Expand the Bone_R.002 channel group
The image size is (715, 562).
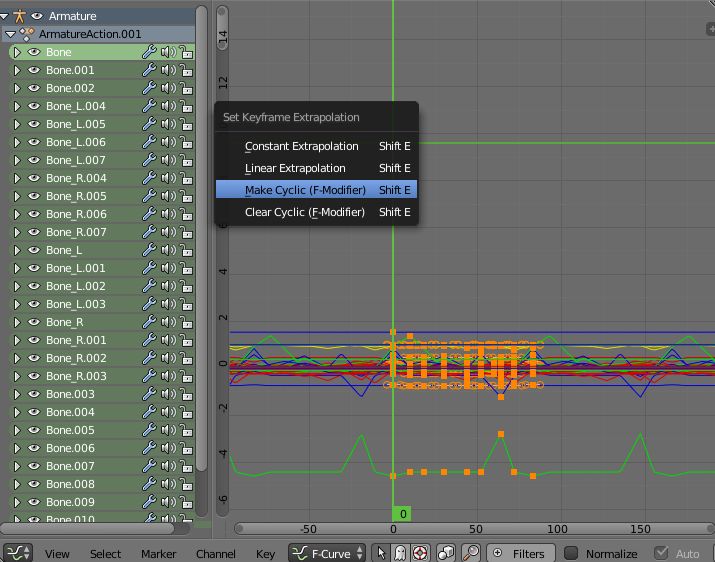17,358
